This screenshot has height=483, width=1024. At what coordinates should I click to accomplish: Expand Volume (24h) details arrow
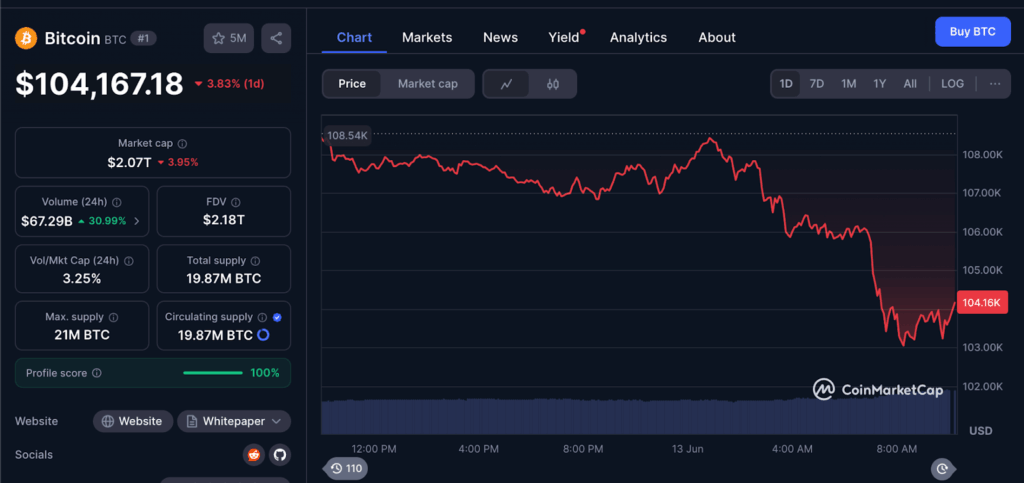[136, 221]
